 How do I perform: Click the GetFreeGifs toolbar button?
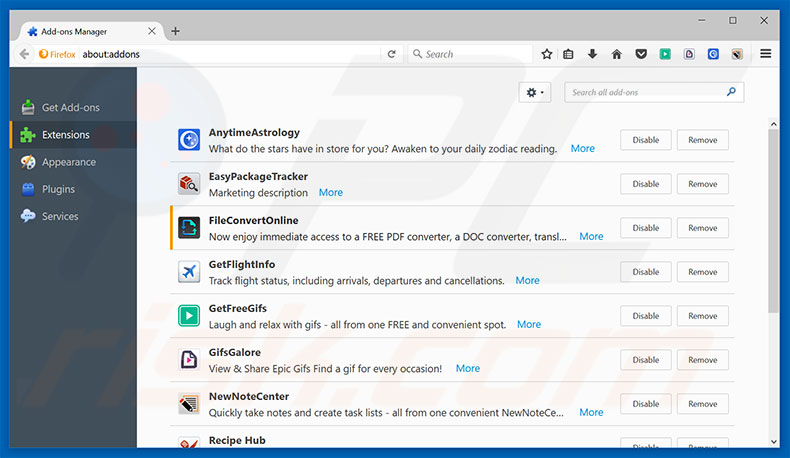(x=665, y=54)
